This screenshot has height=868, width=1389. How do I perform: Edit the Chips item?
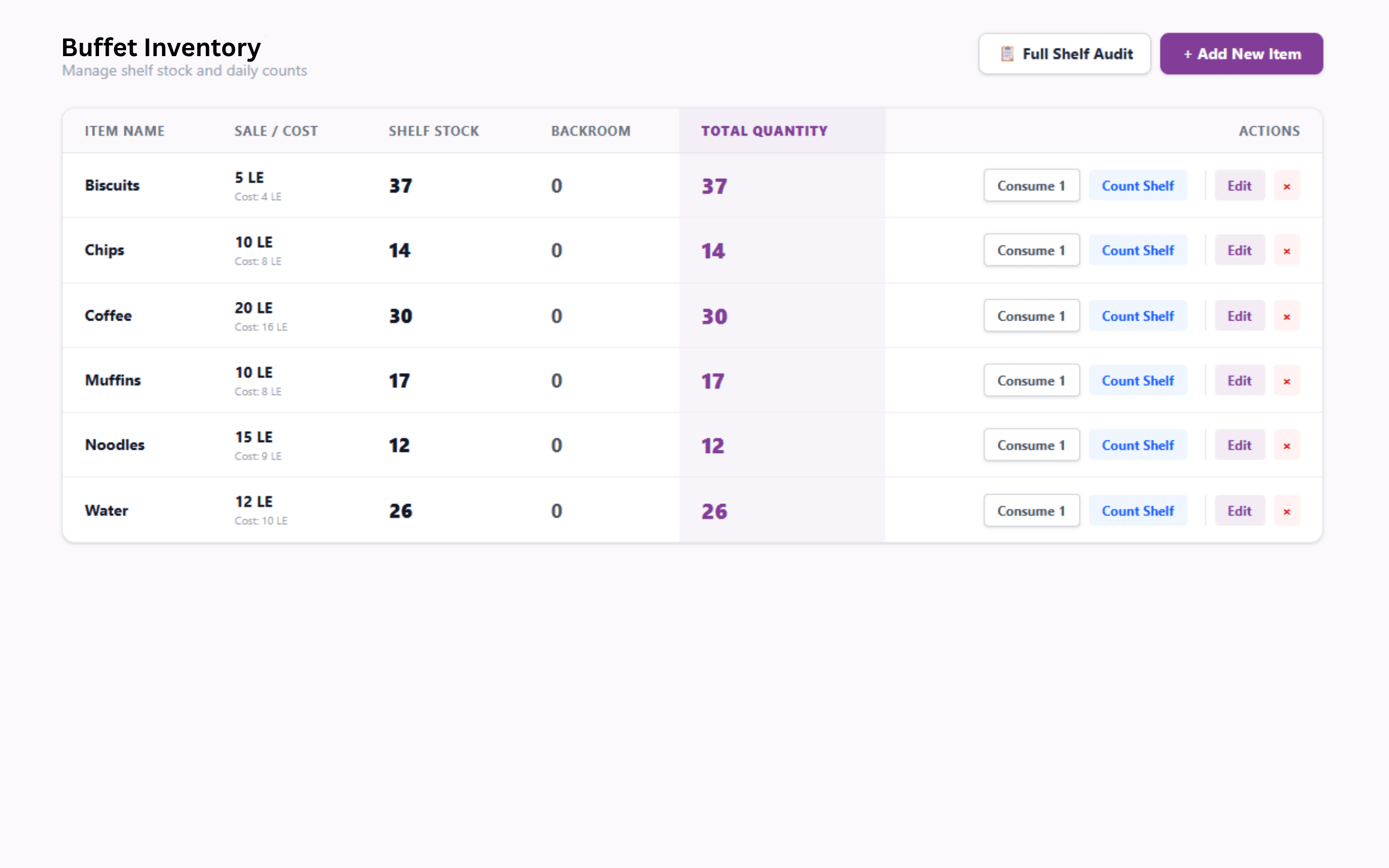coord(1240,251)
